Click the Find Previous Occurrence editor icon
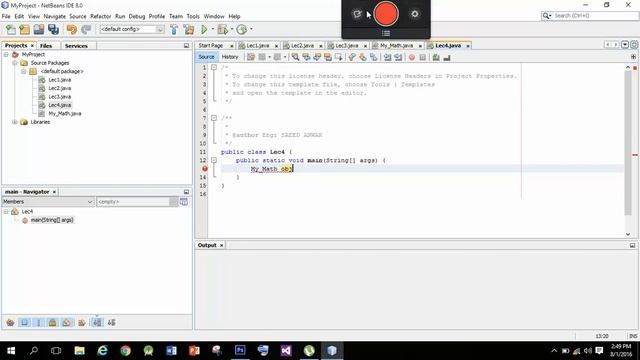This screenshot has height=360, width=640. [x=306, y=57]
